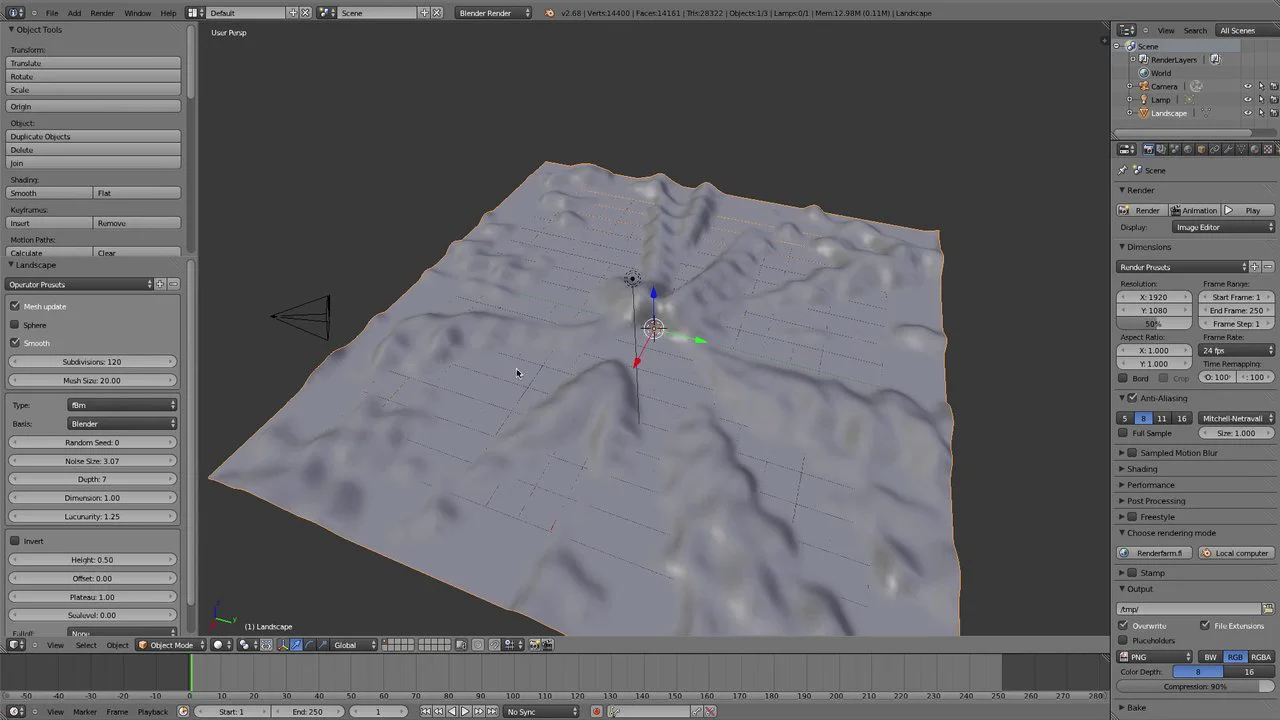
Task: Open the Basis dropdown showing Blender
Action: point(123,424)
